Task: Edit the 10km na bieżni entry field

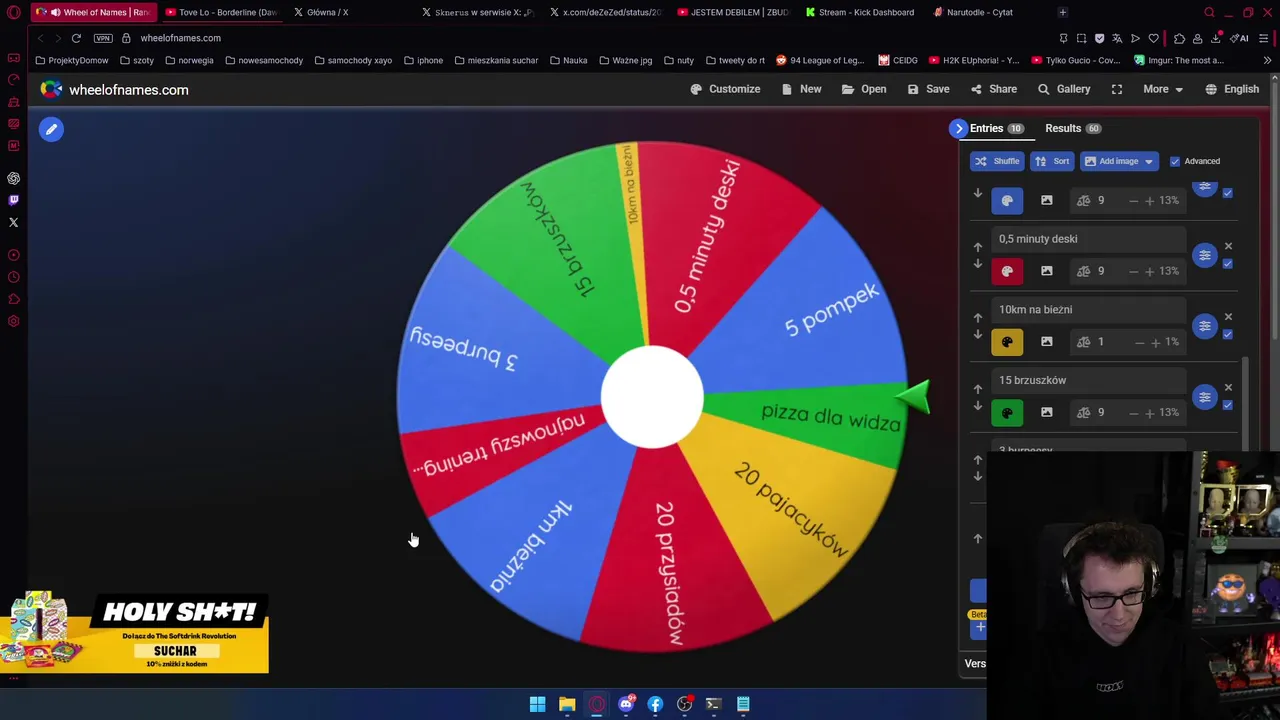Action: point(1088,310)
